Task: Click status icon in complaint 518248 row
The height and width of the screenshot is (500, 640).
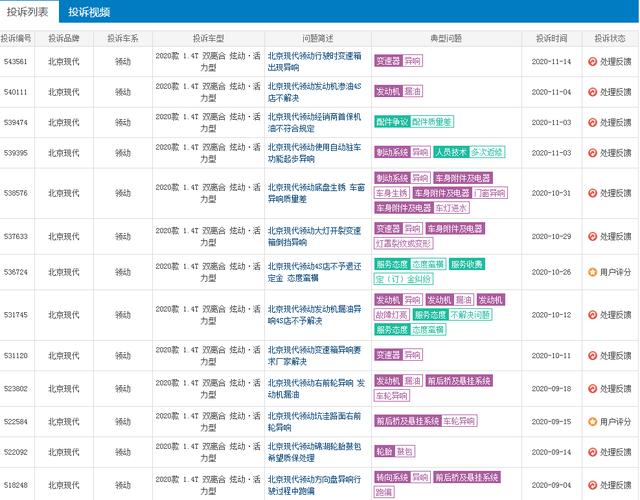Action: (x=592, y=485)
